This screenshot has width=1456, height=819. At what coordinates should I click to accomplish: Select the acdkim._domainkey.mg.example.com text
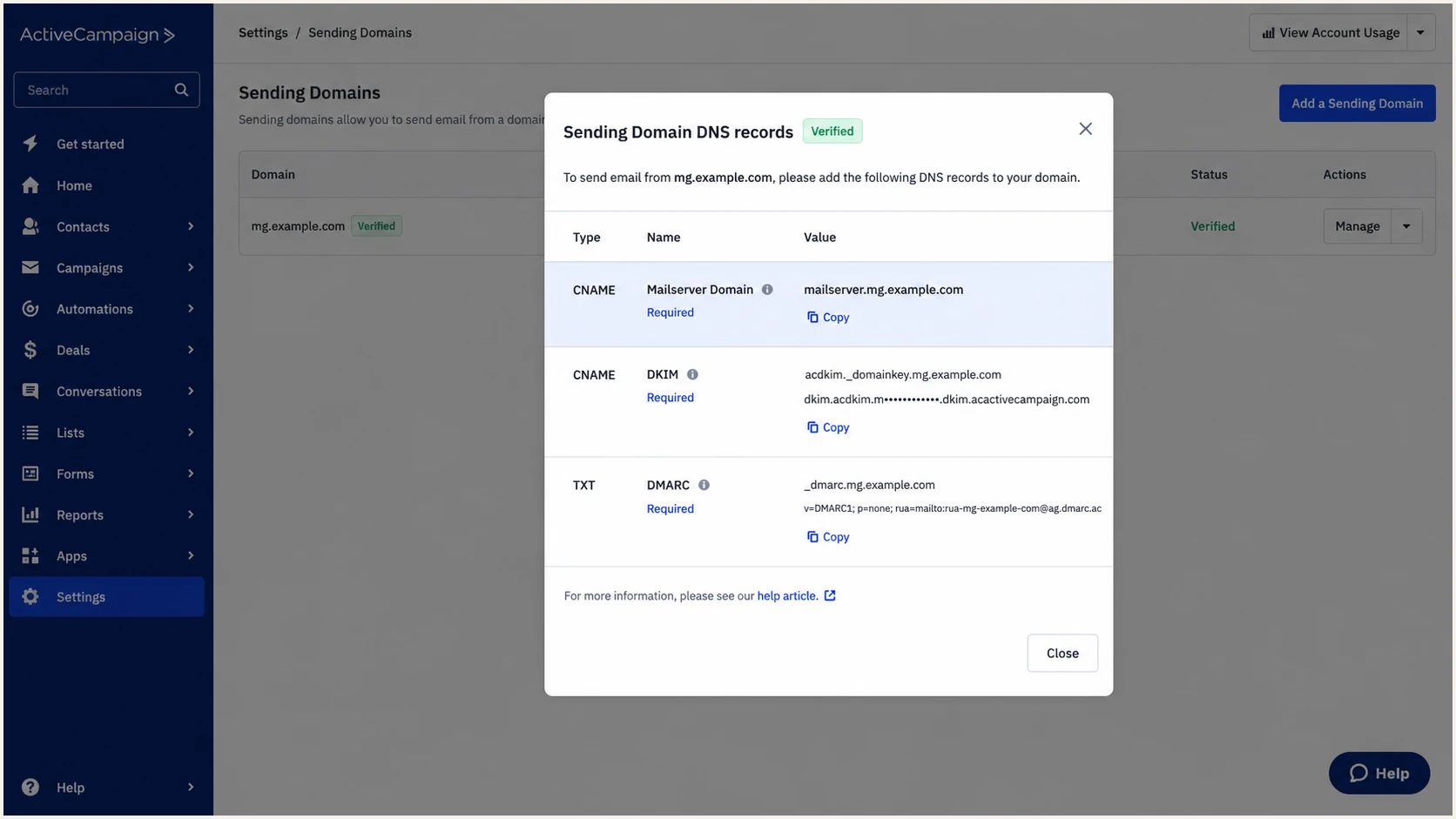tap(902, 375)
